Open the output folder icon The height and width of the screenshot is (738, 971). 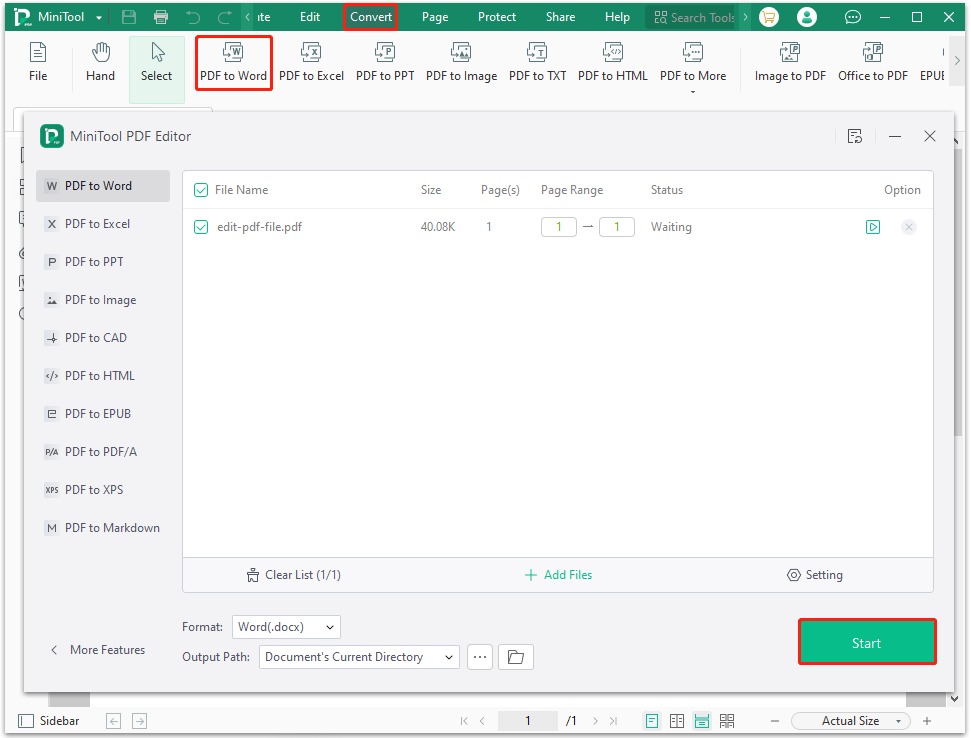[516, 658]
